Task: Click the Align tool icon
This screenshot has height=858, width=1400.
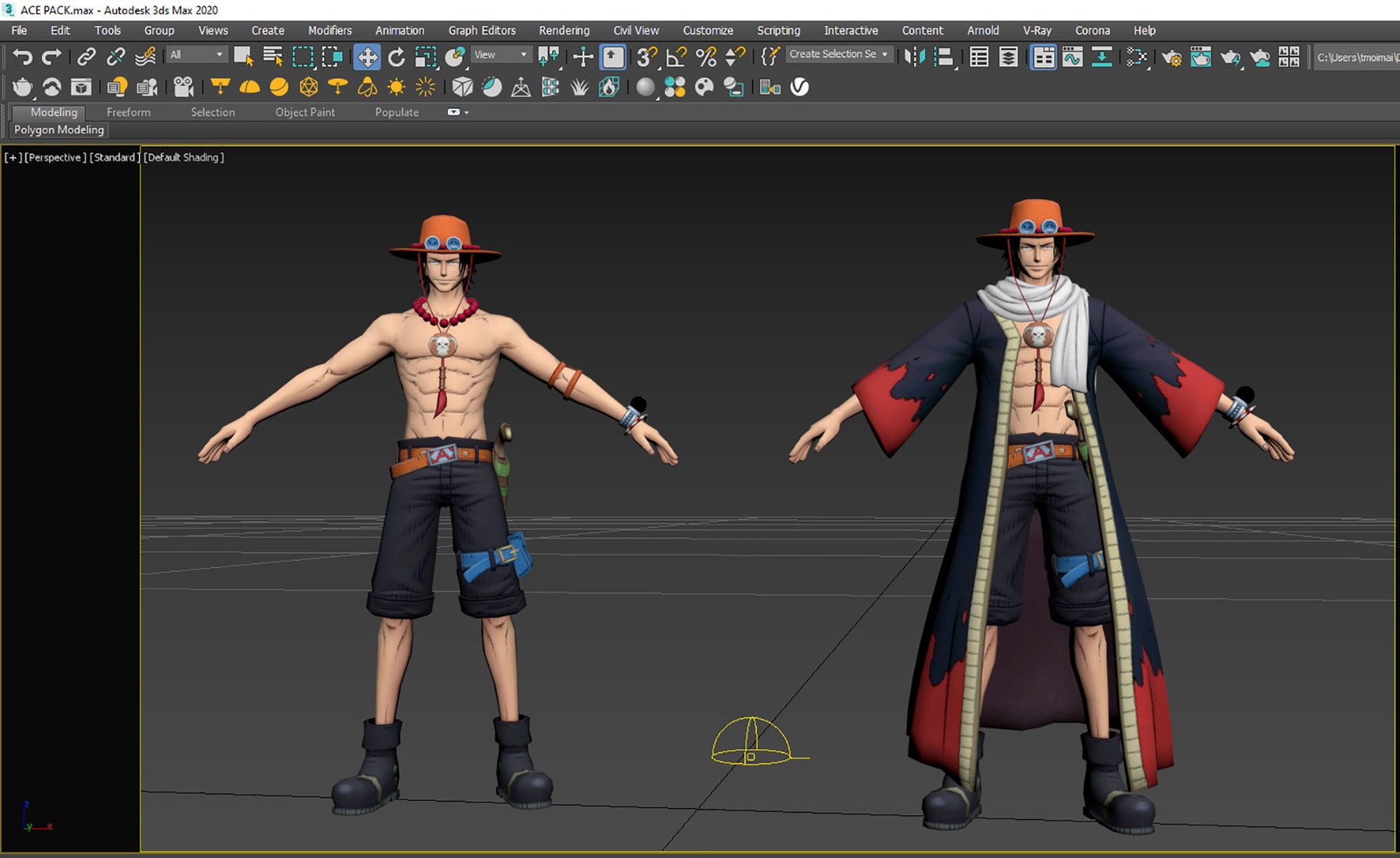Action: point(943,56)
